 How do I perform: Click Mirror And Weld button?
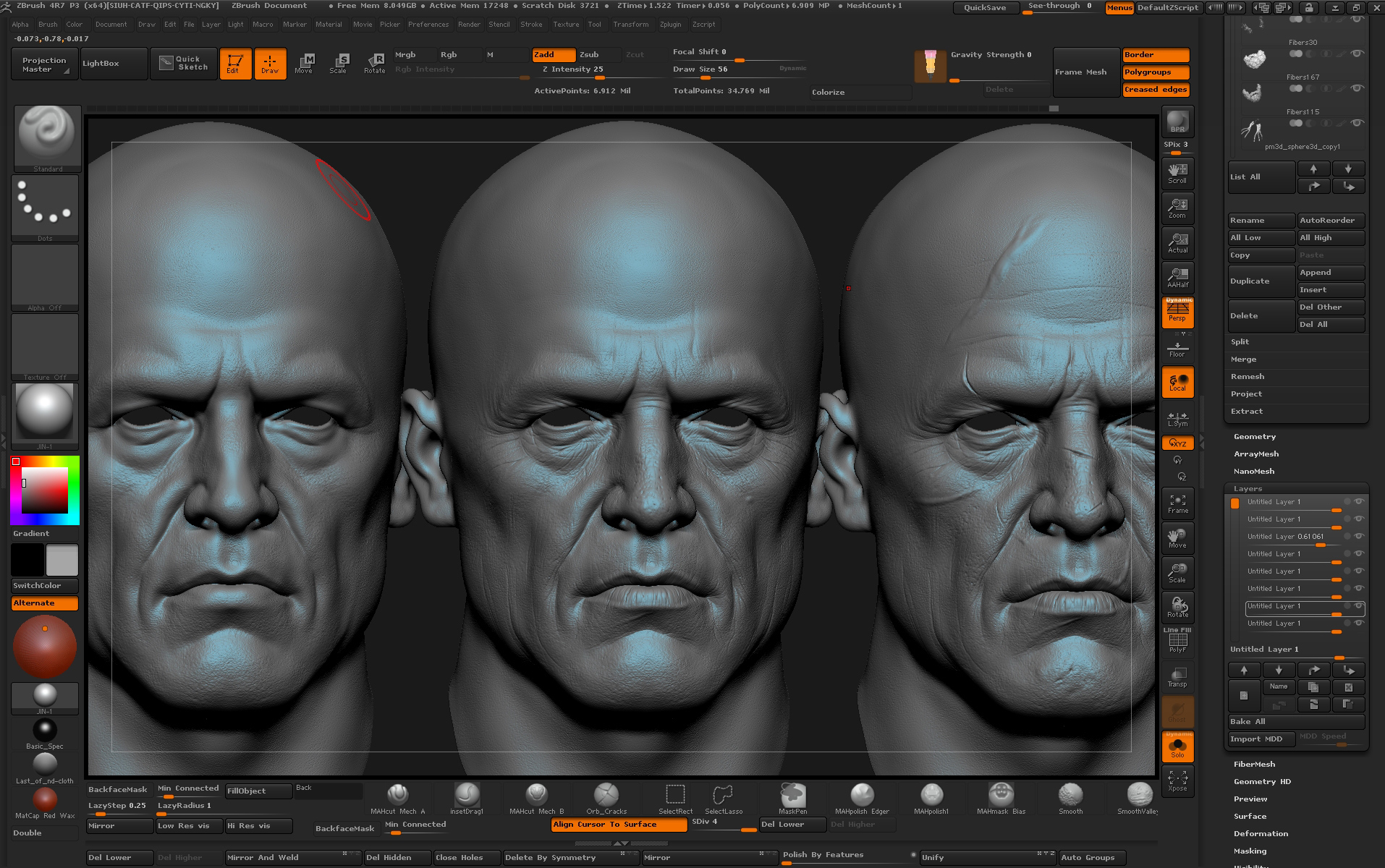(x=292, y=858)
